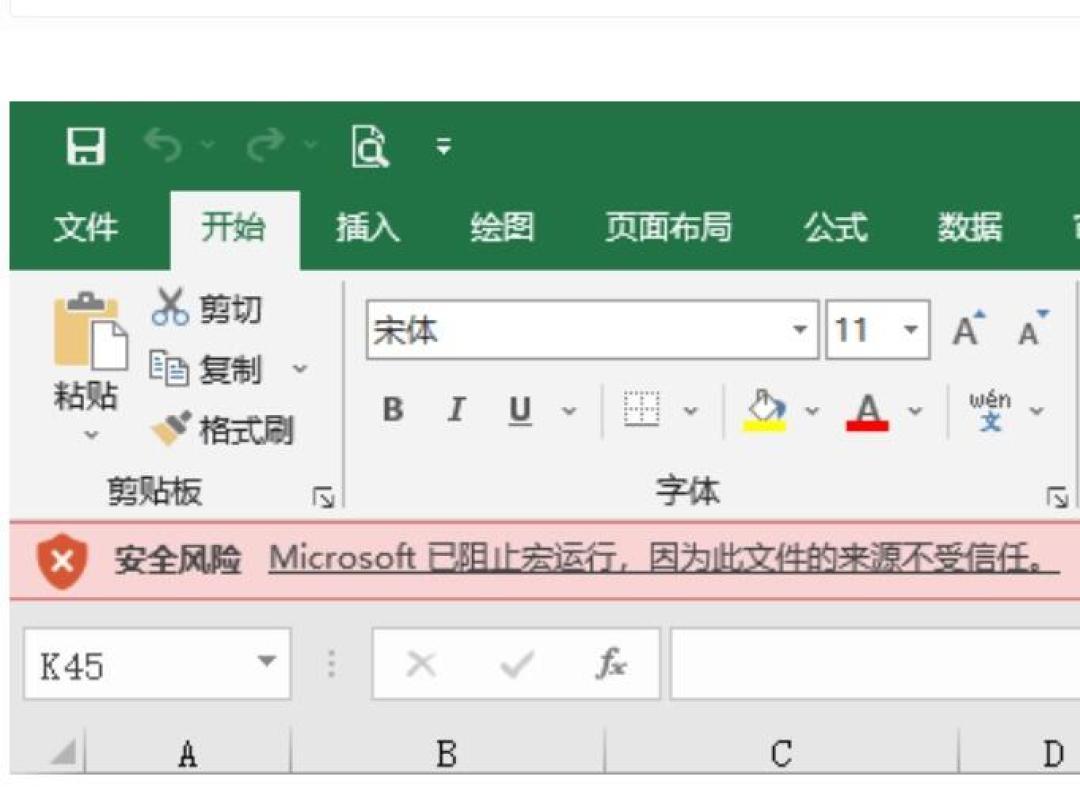Switch to the 开始 ribbon tab
The image size is (1080, 811).
[x=234, y=229]
